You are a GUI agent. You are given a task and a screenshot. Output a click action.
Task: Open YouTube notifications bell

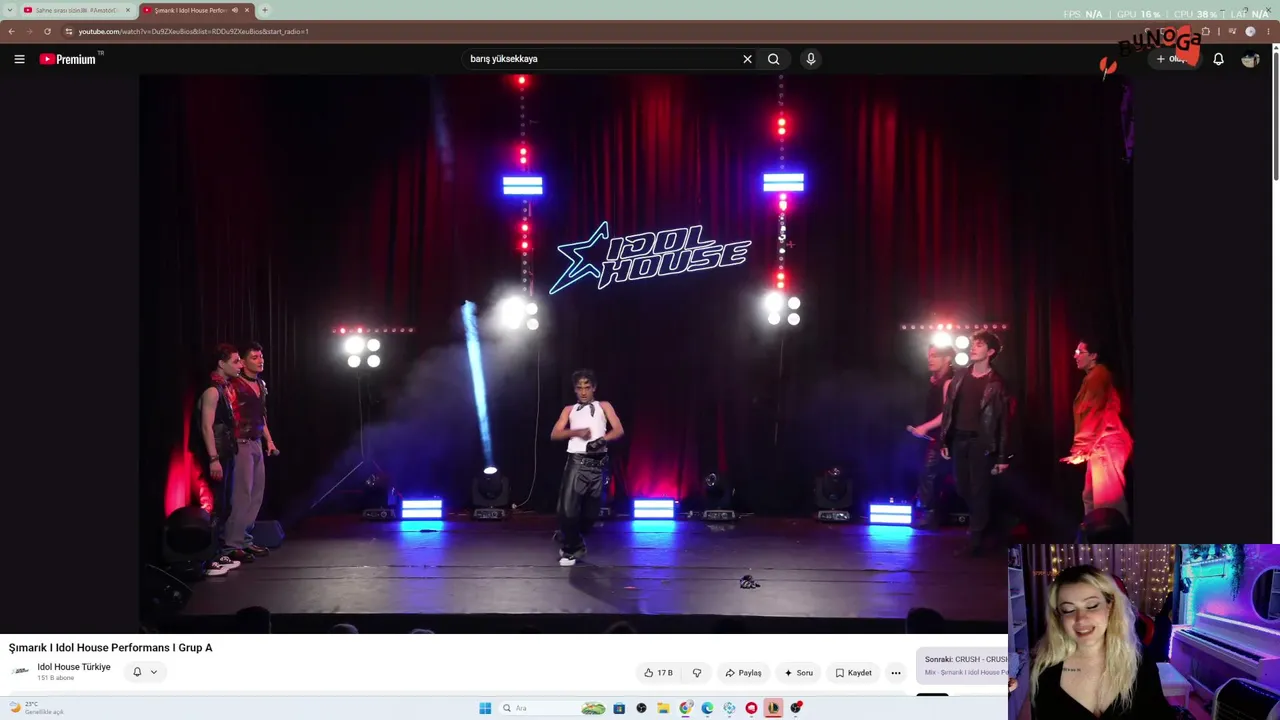(1218, 59)
